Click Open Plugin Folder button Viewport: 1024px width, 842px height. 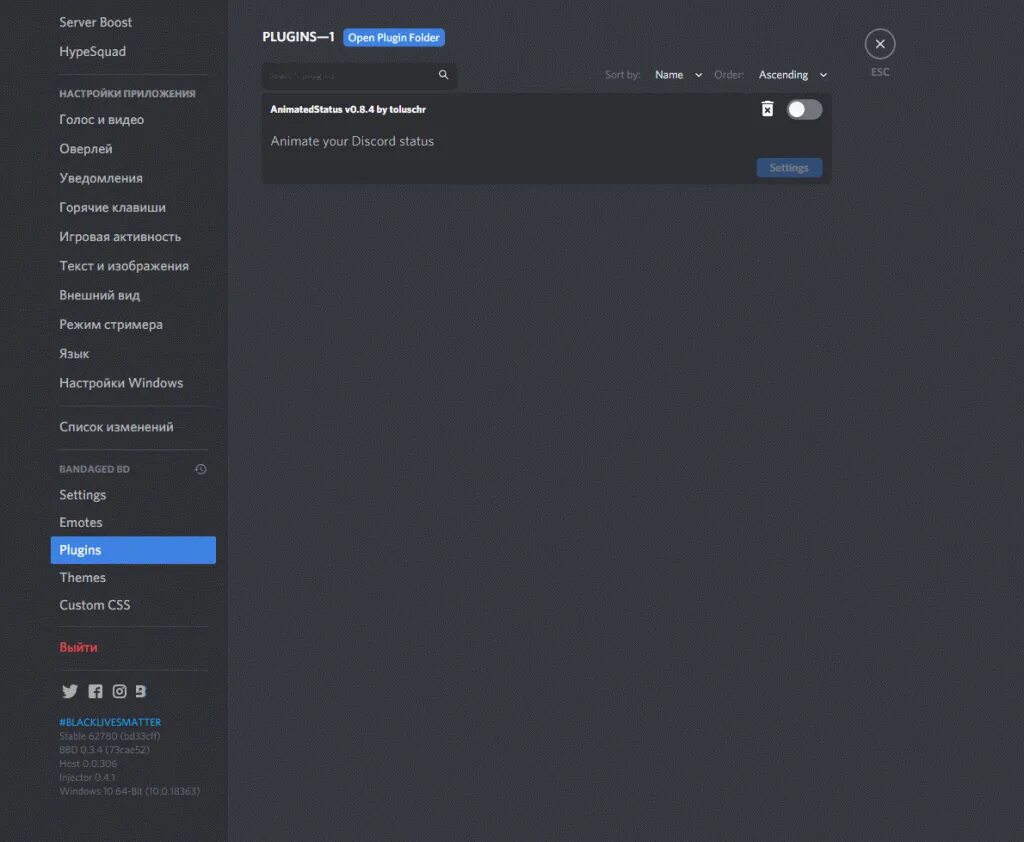(x=393, y=38)
